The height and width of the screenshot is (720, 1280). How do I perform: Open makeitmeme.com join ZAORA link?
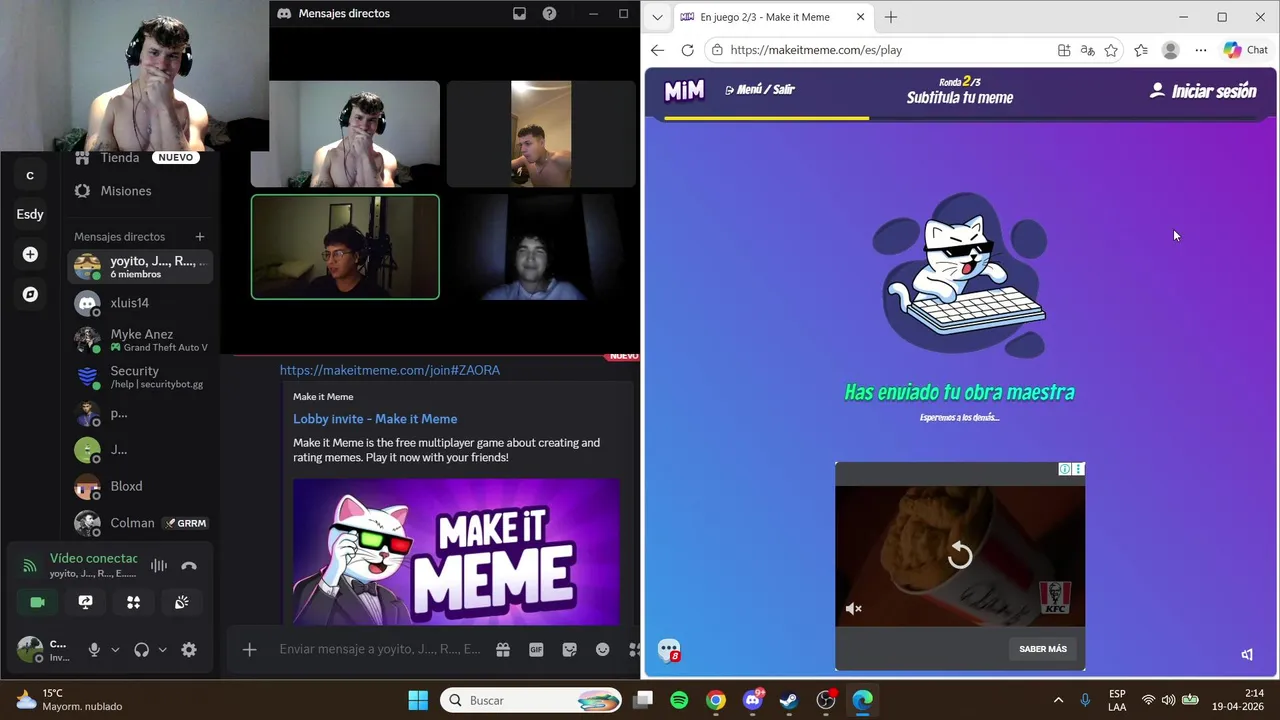390,370
